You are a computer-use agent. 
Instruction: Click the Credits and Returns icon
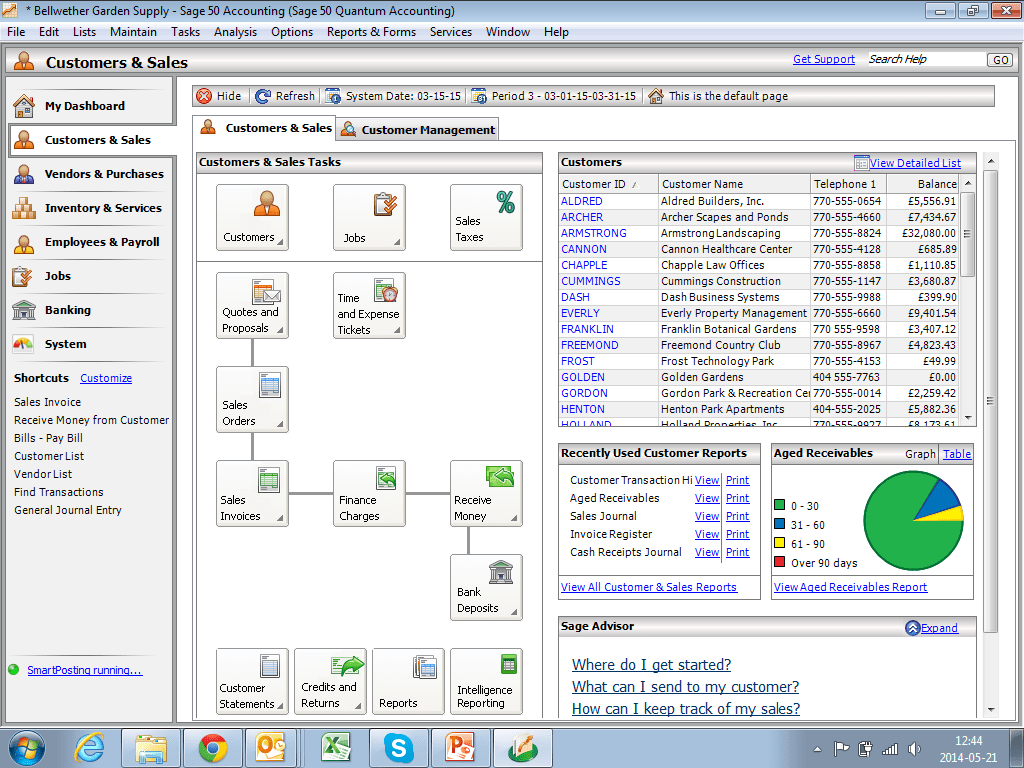(x=330, y=681)
